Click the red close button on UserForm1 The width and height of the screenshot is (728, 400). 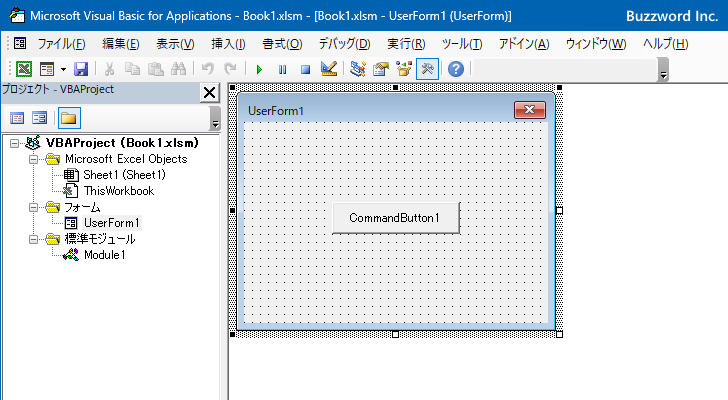[530, 110]
